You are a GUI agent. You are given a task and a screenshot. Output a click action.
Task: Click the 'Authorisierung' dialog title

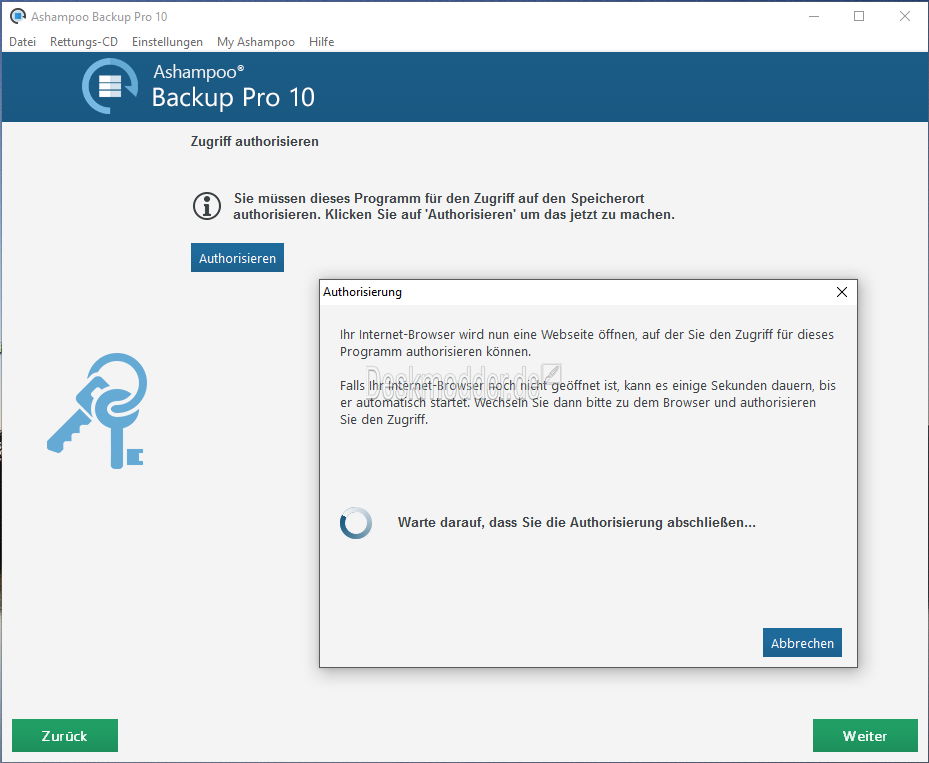(x=363, y=292)
